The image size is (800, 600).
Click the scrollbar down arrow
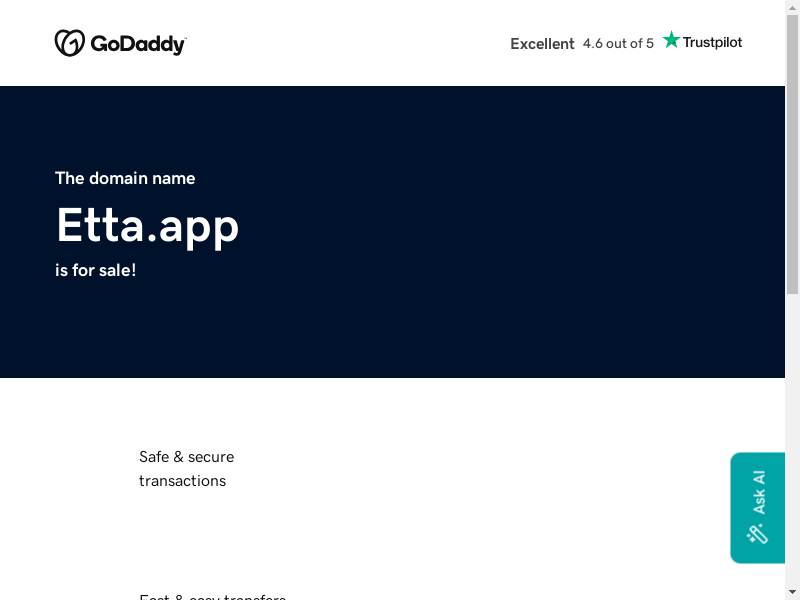point(792,592)
